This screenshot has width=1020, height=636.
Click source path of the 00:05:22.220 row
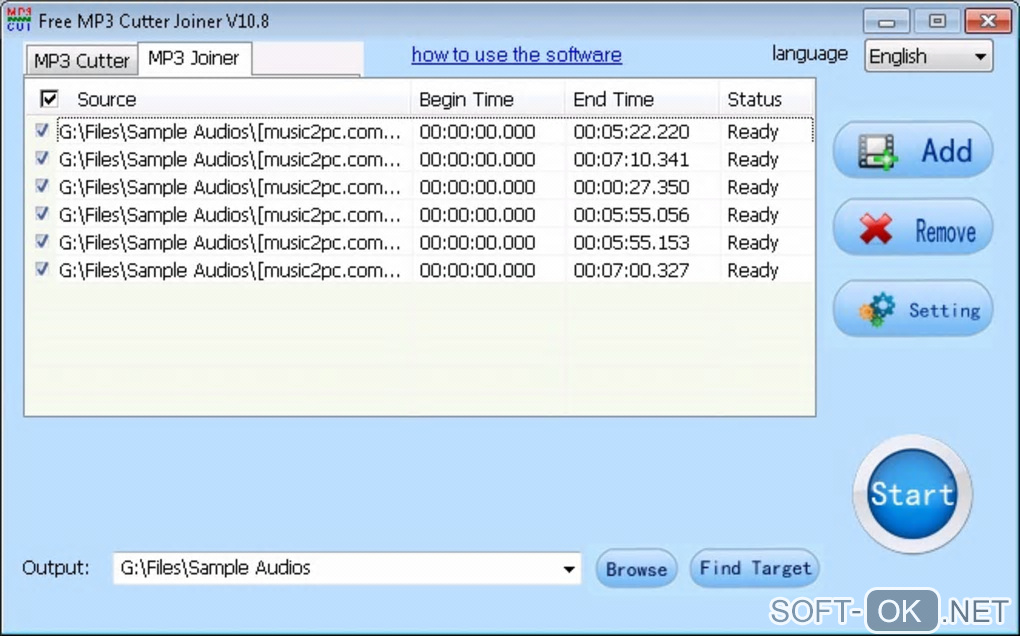point(230,132)
